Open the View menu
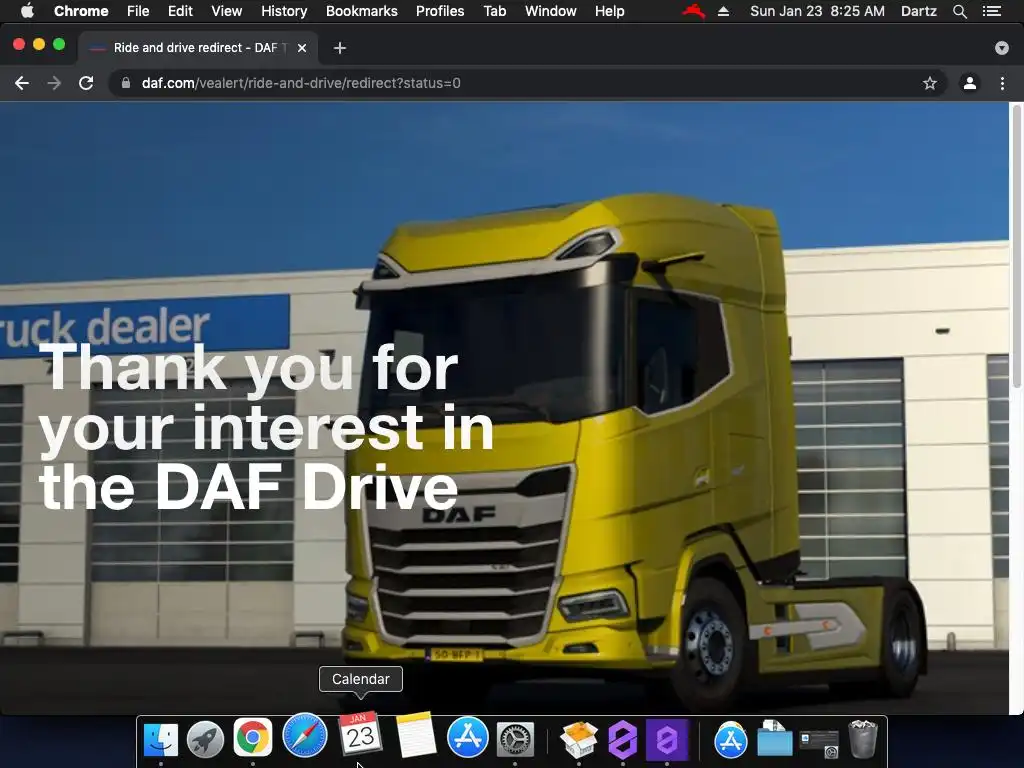The image size is (1024, 768). pos(227,11)
